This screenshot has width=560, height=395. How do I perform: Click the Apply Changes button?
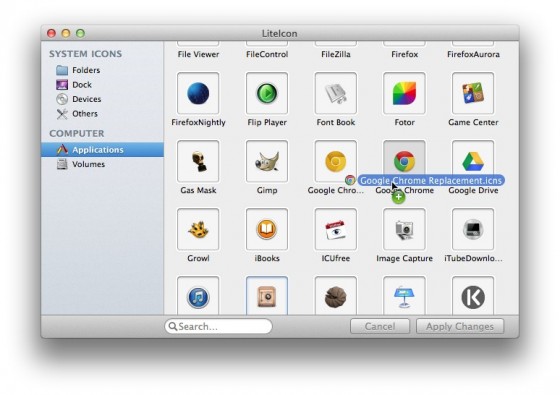[x=460, y=326]
